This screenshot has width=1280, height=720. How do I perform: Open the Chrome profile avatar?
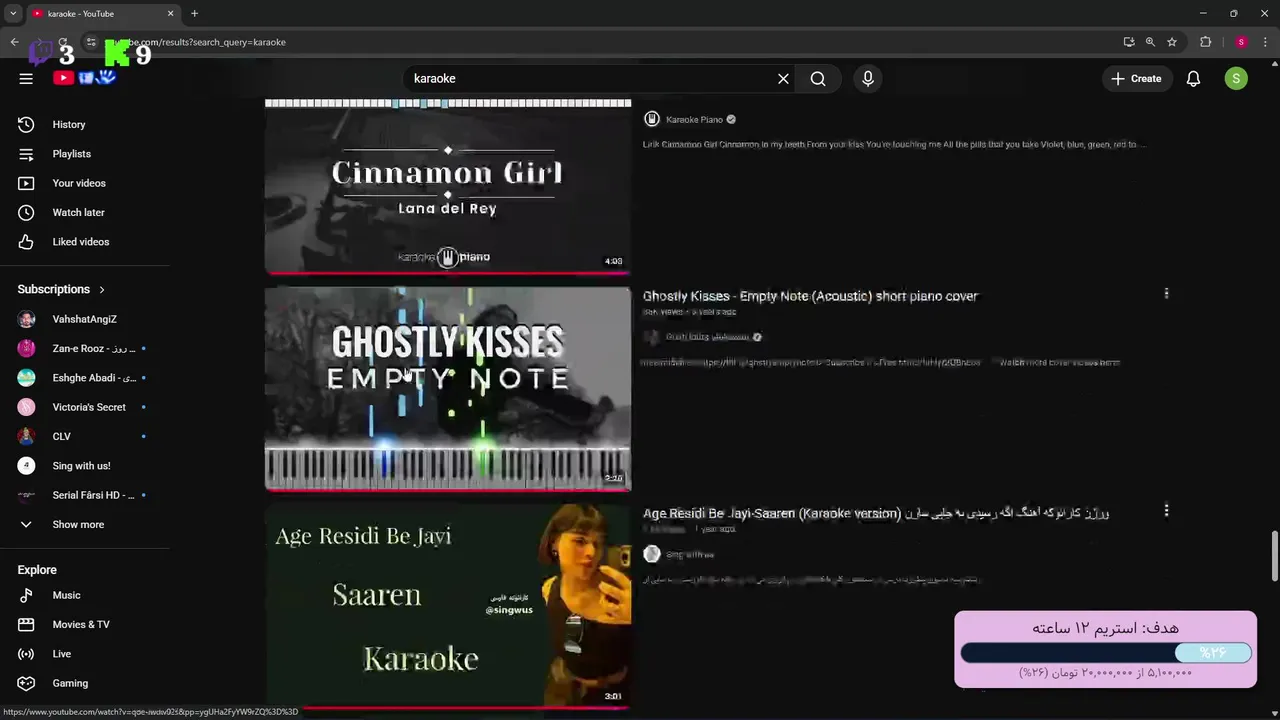[x=1241, y=42]
